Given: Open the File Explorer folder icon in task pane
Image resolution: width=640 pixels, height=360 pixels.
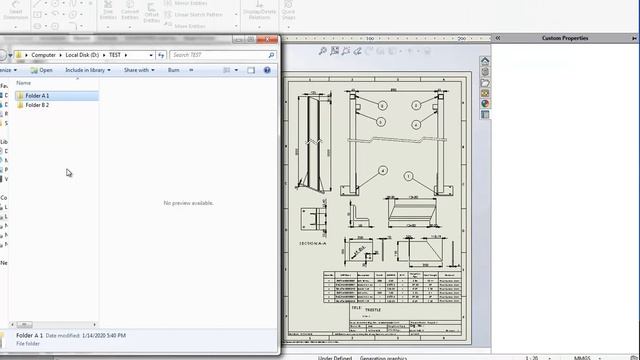Looking at the screenshot, I should [485, 83].
